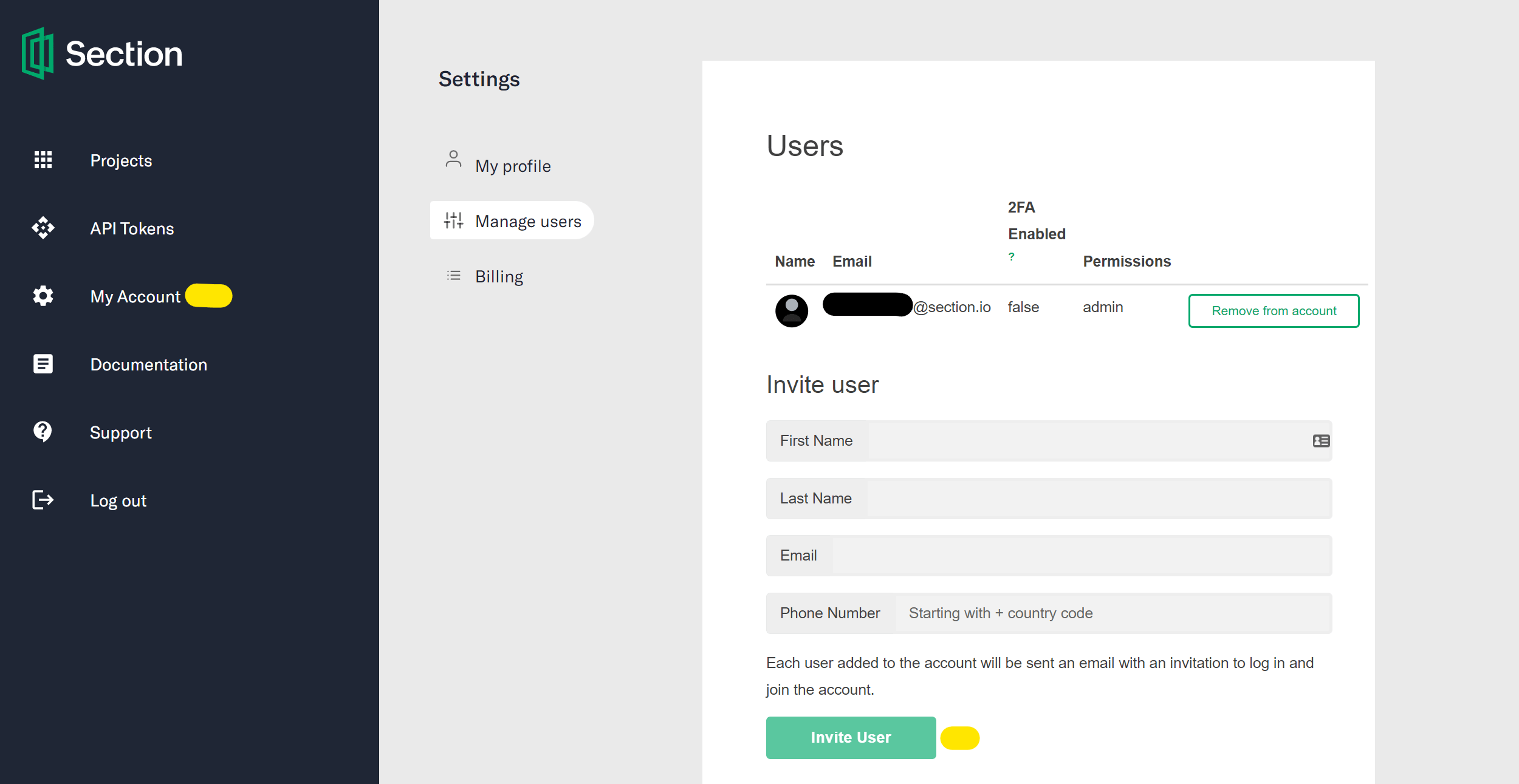Image resolution: width=1519 pixels, height=784 pixels.
Task: Click the Documentation book icon
Action: [41, 364]
